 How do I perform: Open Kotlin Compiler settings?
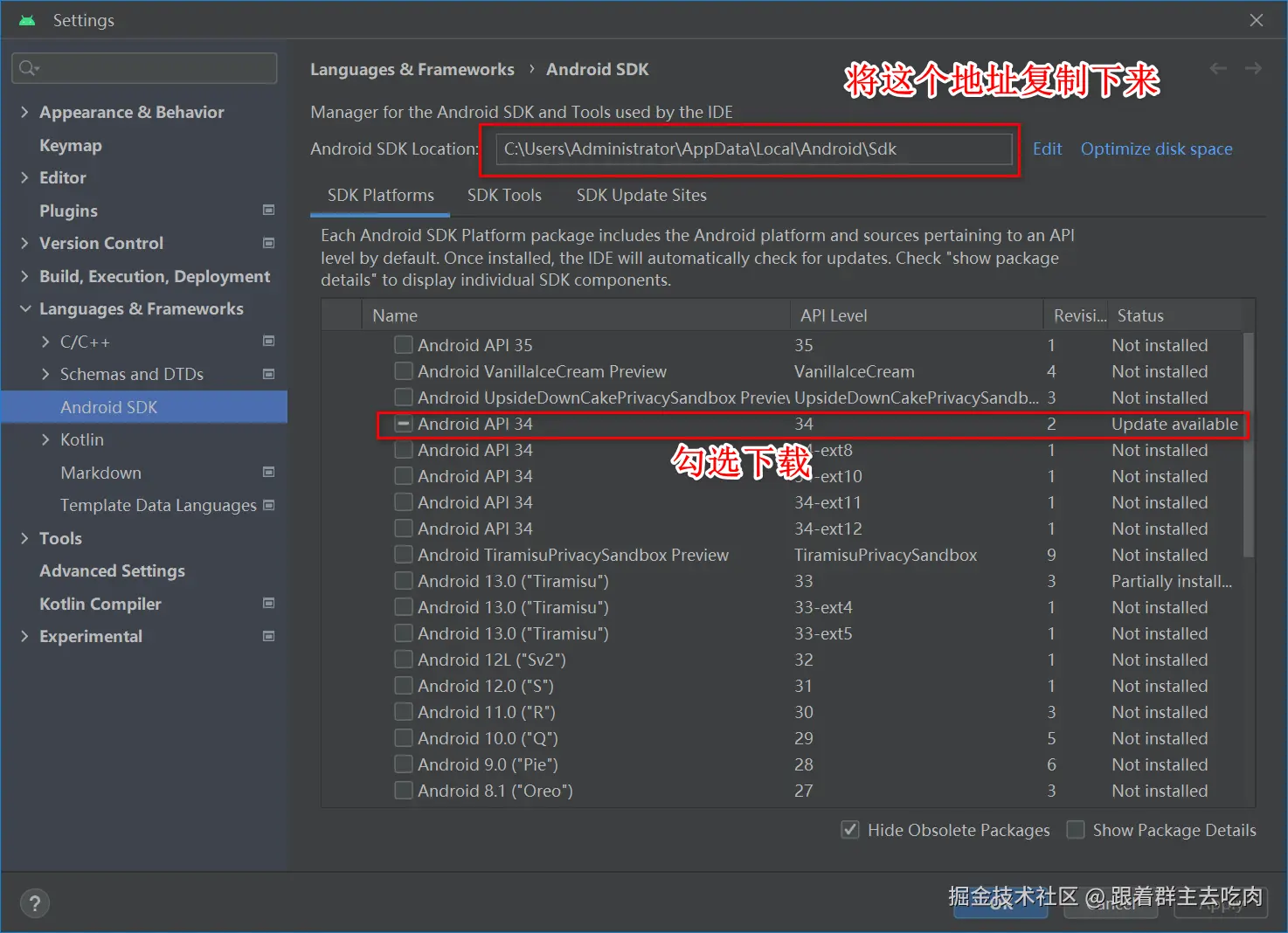[x=100, y=604]
